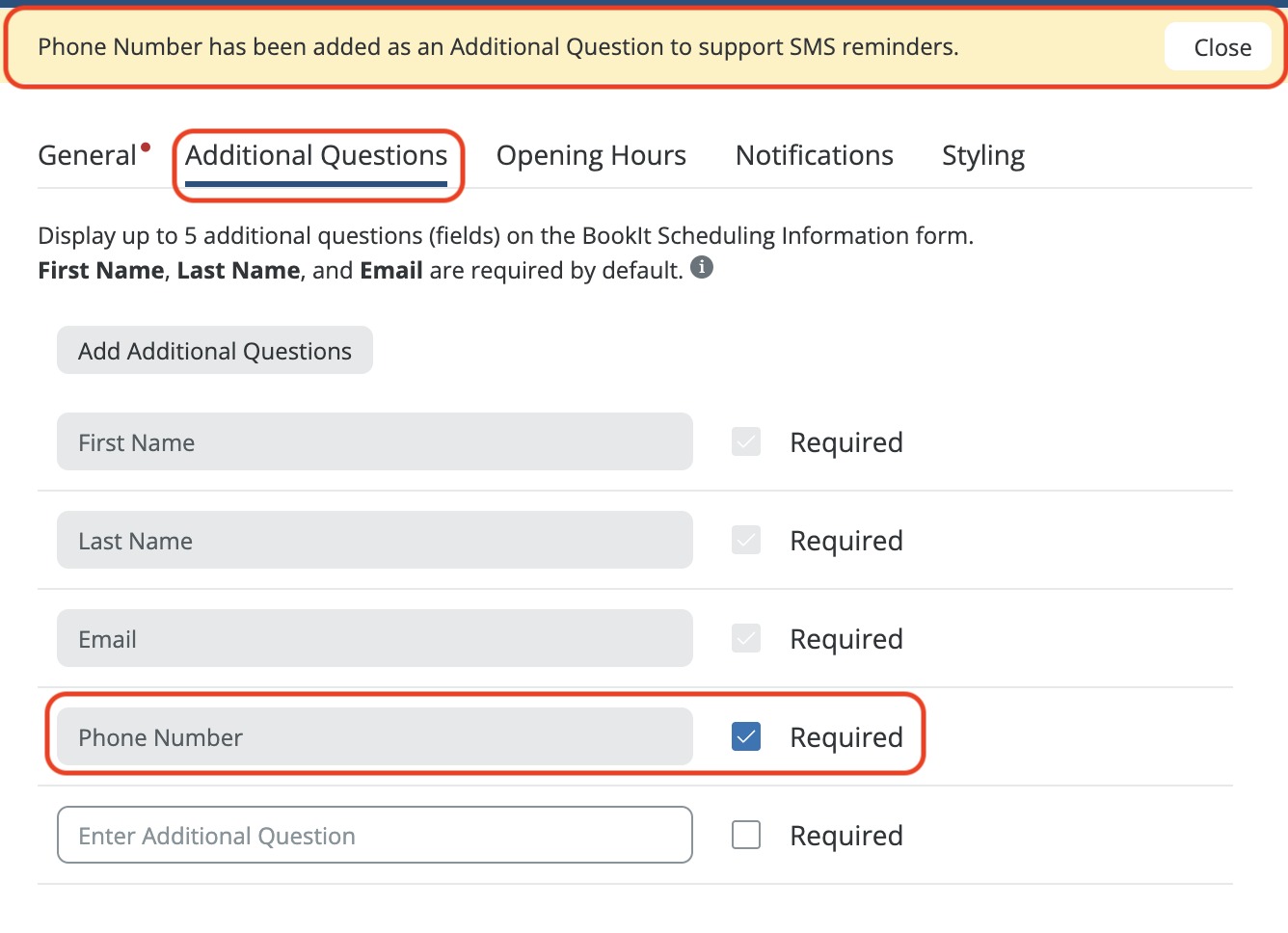Open the Opening Hours tab

click(x=591, y=156)
